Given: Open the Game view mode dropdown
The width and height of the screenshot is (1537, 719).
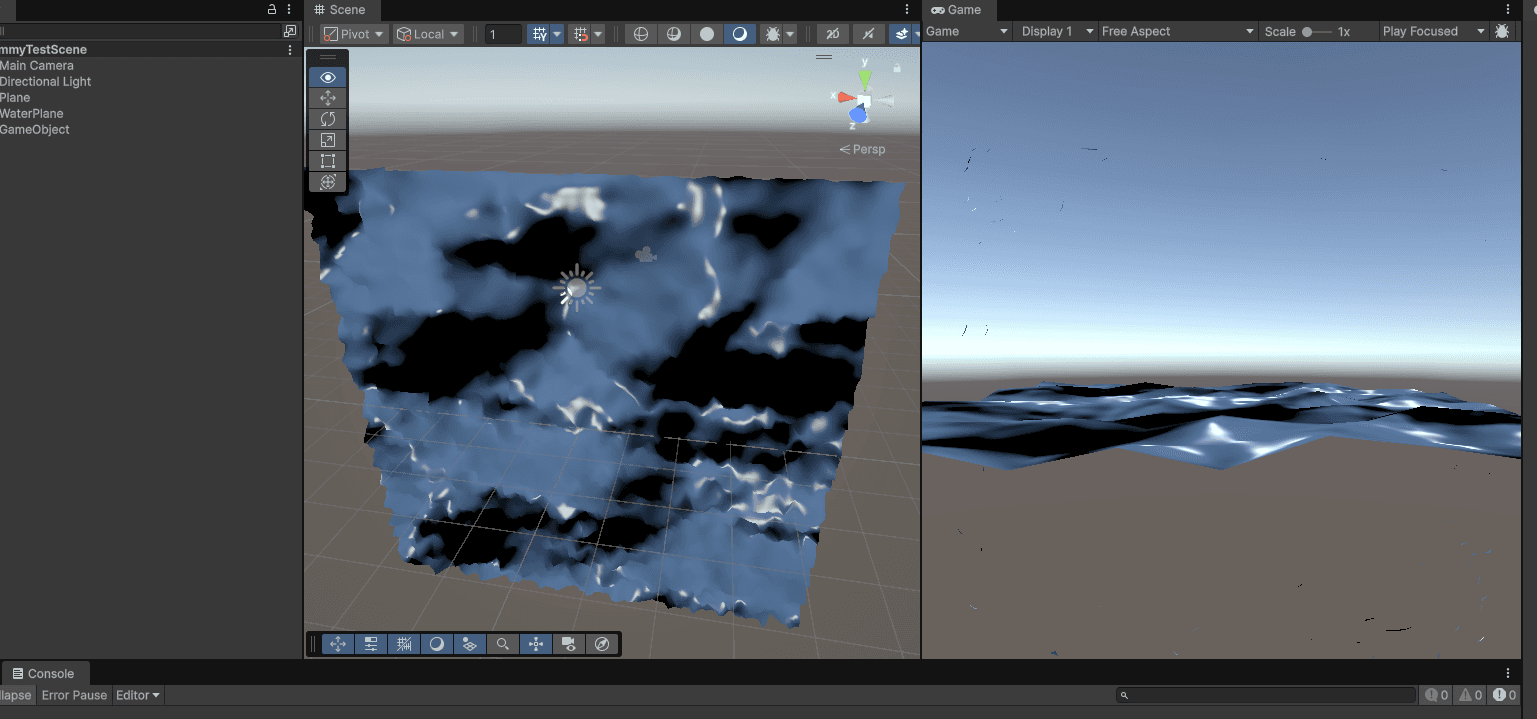Looking at the screenshot, I should pos(967,31).
